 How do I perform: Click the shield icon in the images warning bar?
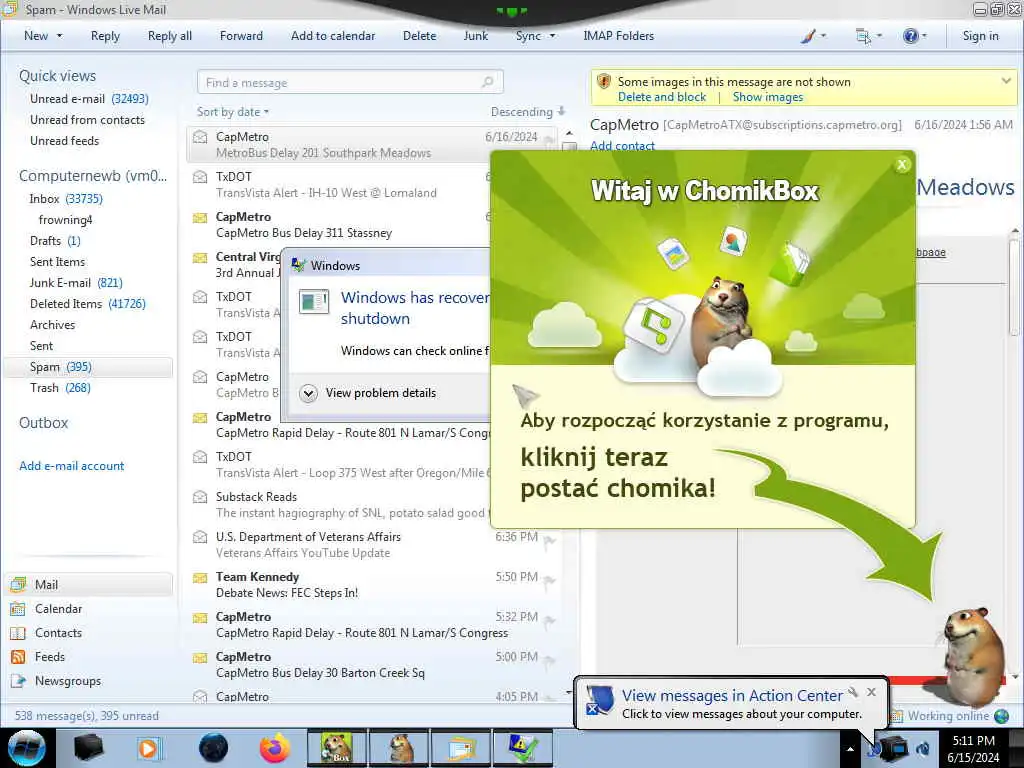point(604,82)
